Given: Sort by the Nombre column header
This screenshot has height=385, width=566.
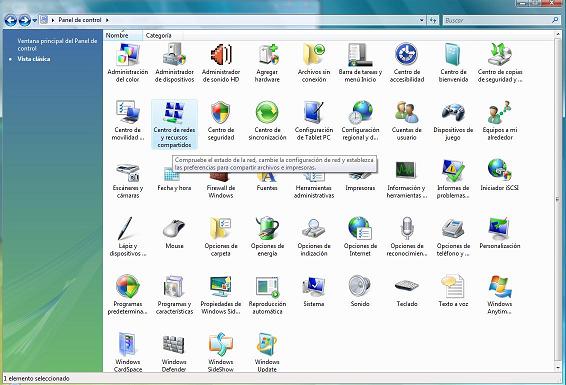Looking at the screenshot, I should click(122, 35).
